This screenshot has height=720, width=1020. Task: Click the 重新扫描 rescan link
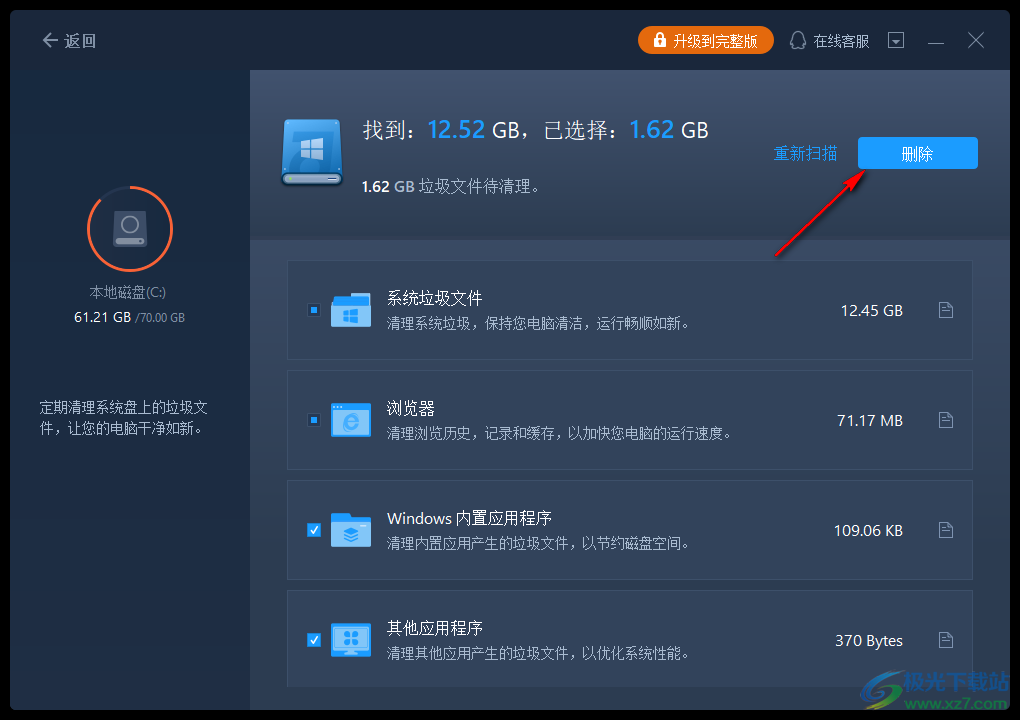click(x=805, y=153)
